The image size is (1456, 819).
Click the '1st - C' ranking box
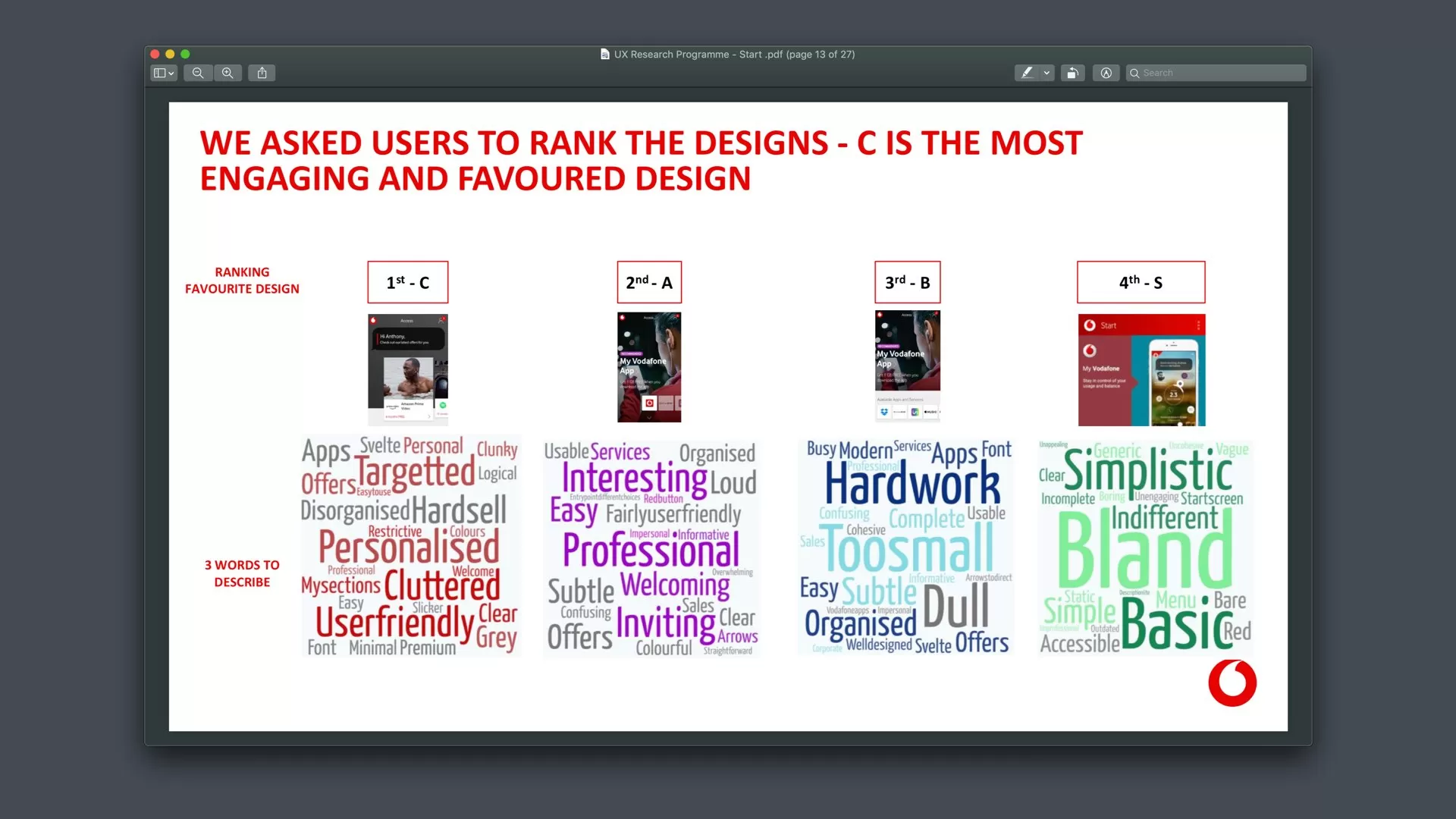(408, 282)
